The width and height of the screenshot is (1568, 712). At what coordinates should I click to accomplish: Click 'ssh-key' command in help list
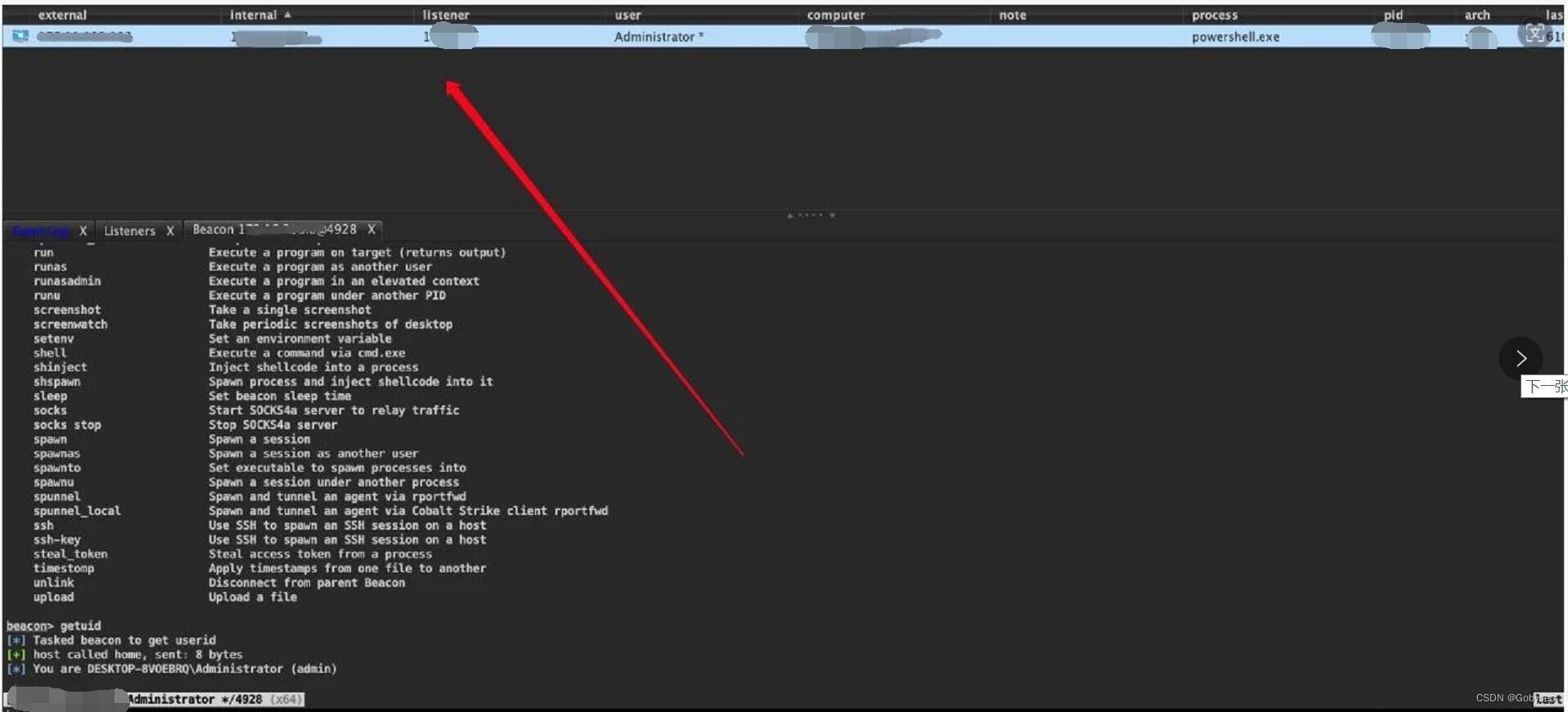pos(56,540)
